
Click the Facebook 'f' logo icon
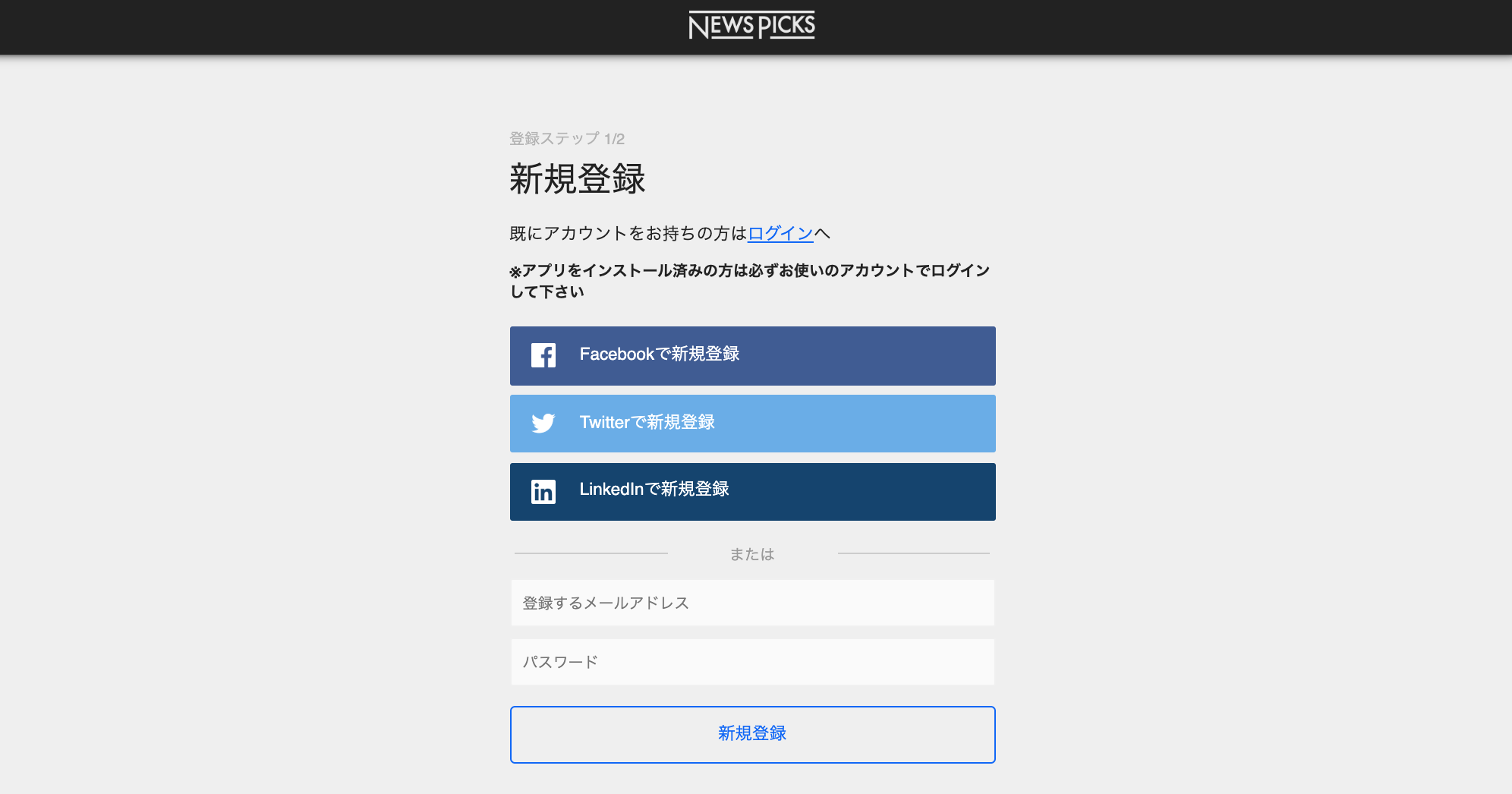(x=543, y=355)
